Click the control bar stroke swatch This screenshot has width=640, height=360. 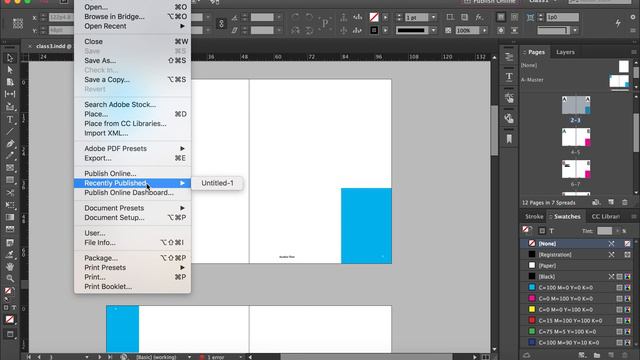pyautogui.click(x=374, y=30)
